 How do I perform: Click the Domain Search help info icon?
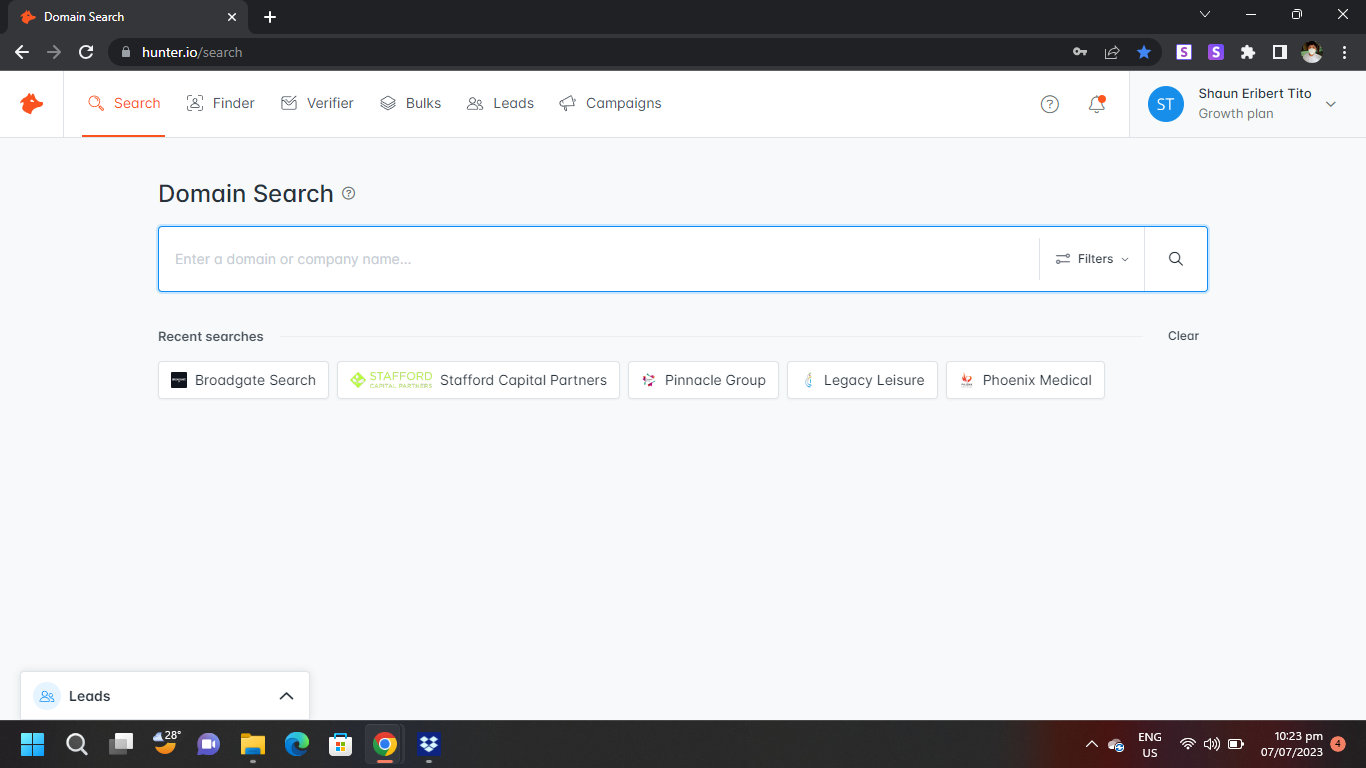pos(348,193)
